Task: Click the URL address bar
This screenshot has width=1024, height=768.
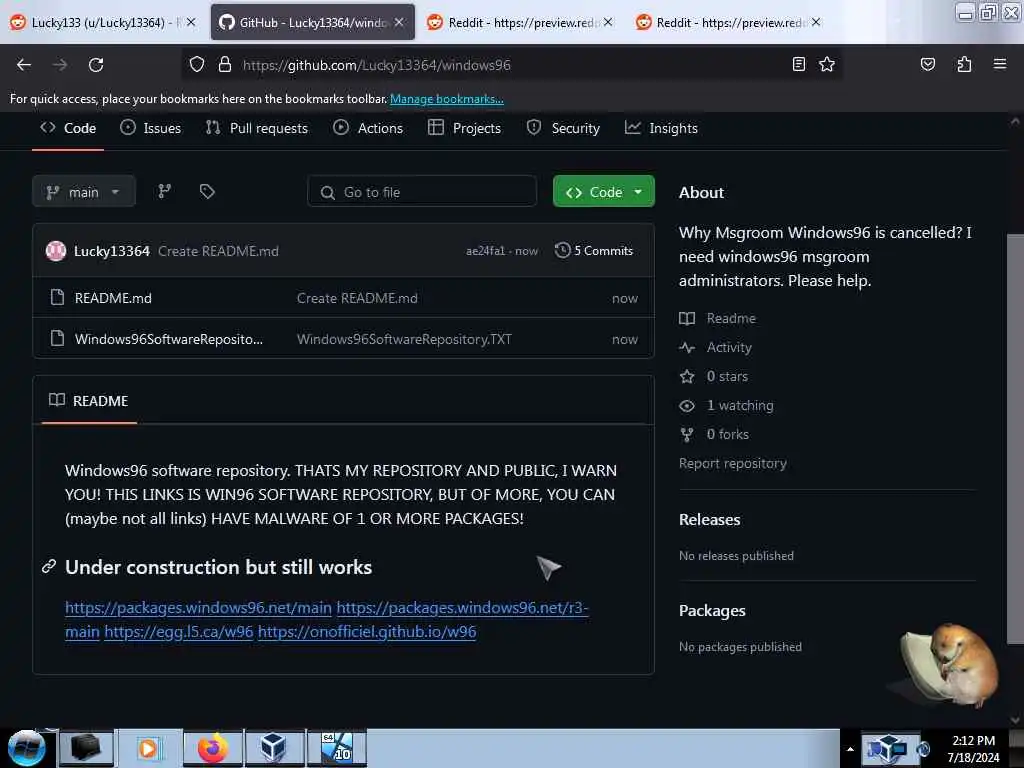Action: 509,65
